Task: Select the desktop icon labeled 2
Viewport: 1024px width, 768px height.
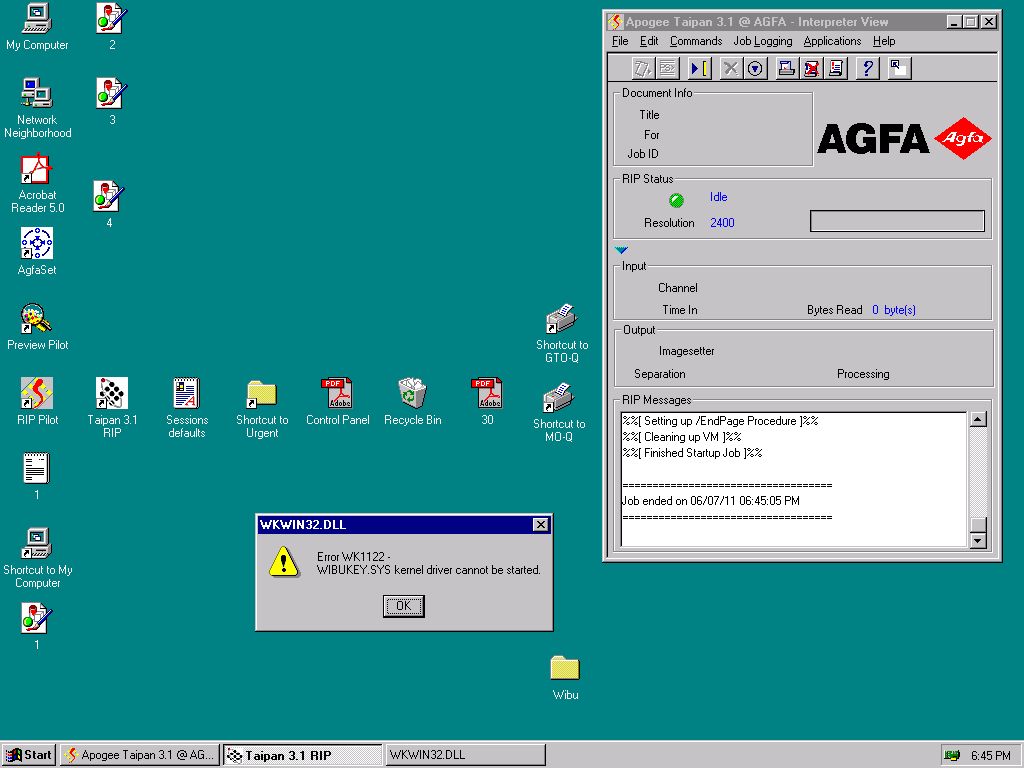Action: click(x=112, y=27)
